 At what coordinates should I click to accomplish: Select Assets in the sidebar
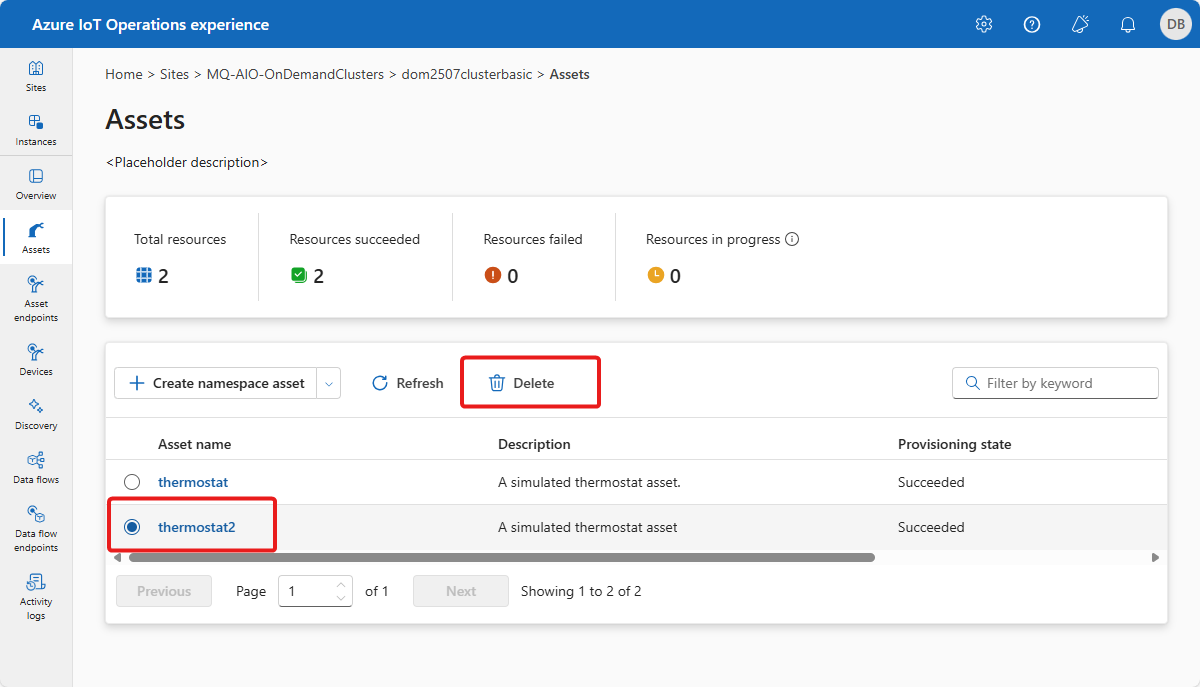(x=36, y=237)
